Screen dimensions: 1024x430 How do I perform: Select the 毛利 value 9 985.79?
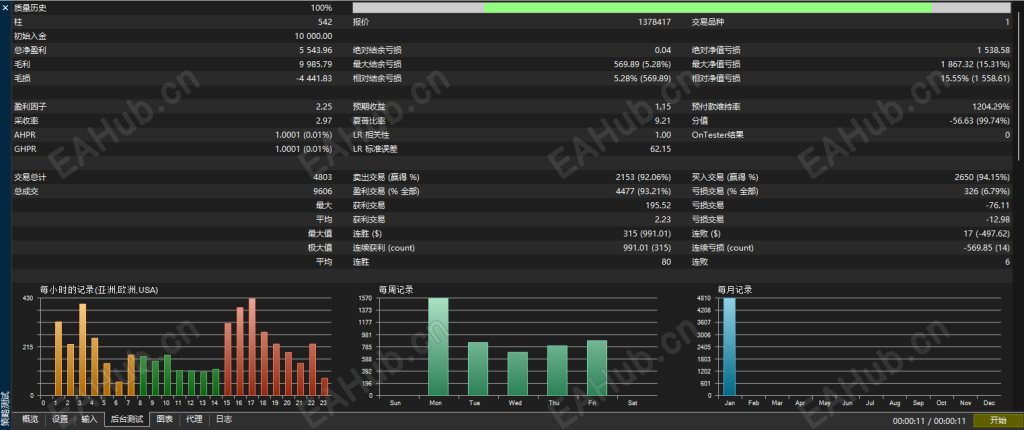315,64
